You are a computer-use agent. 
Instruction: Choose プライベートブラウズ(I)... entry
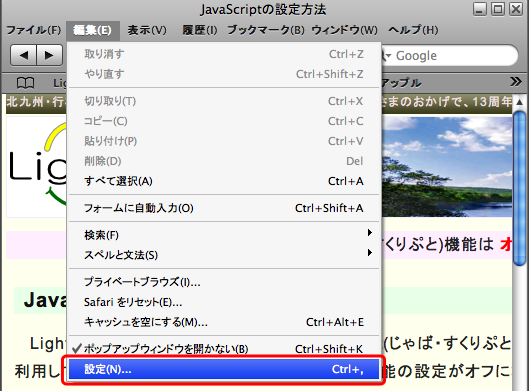click(224, 282)
